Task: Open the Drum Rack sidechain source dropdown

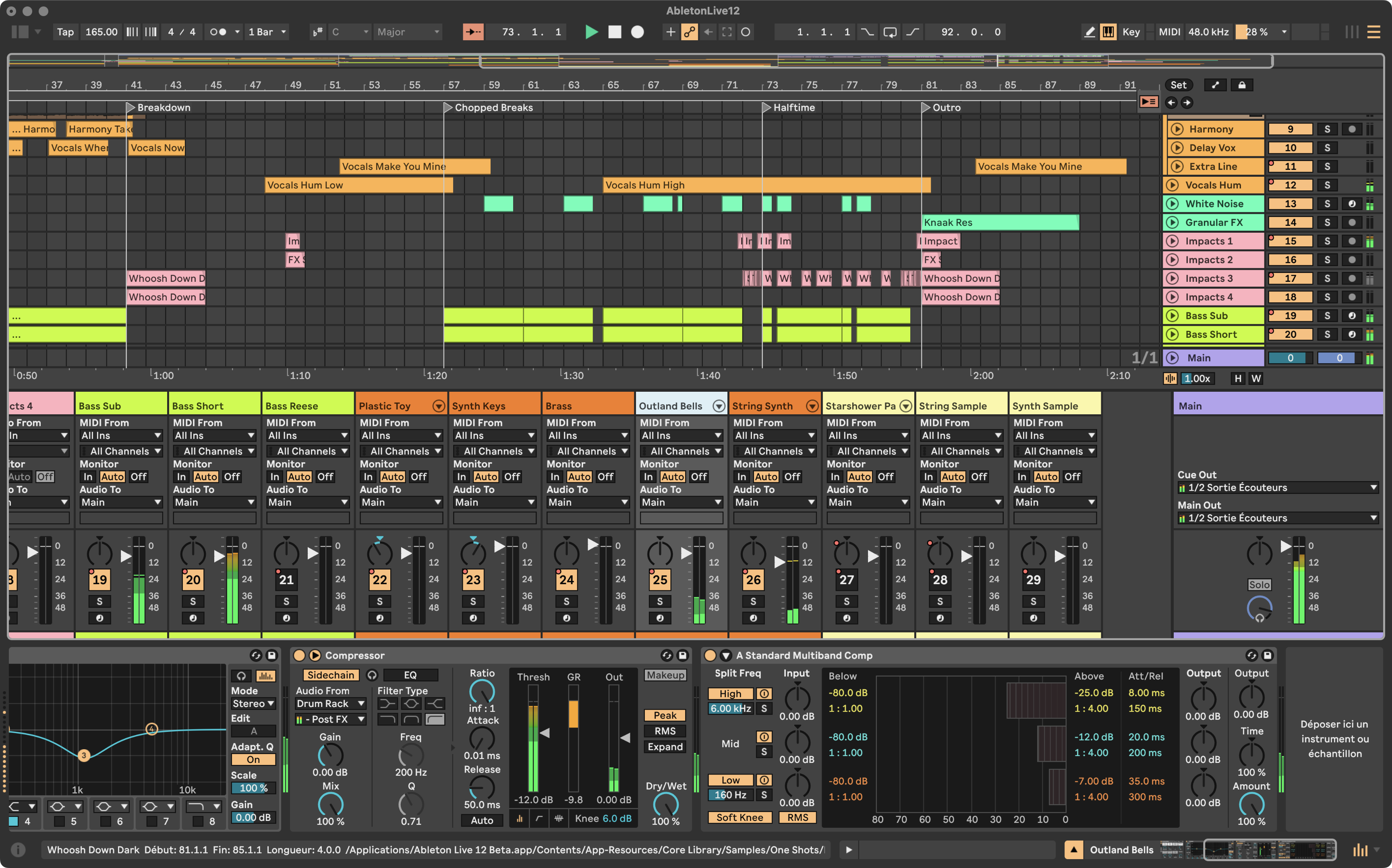Action: (330, 703)
